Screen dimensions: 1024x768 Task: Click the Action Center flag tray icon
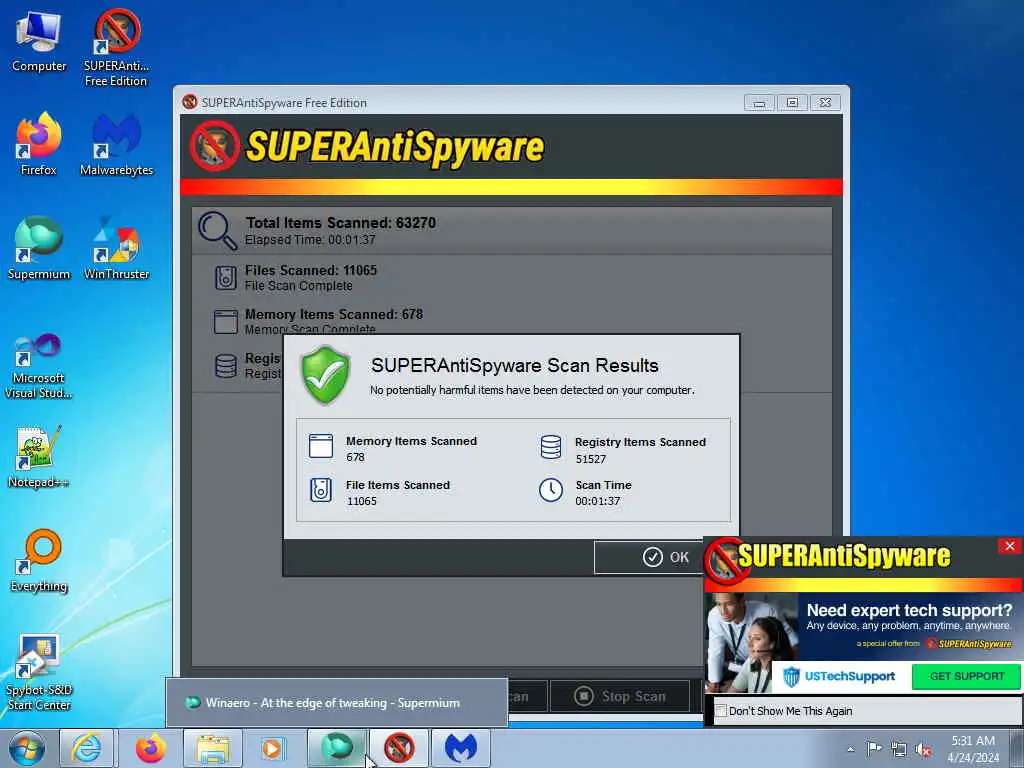coord(874,749)
